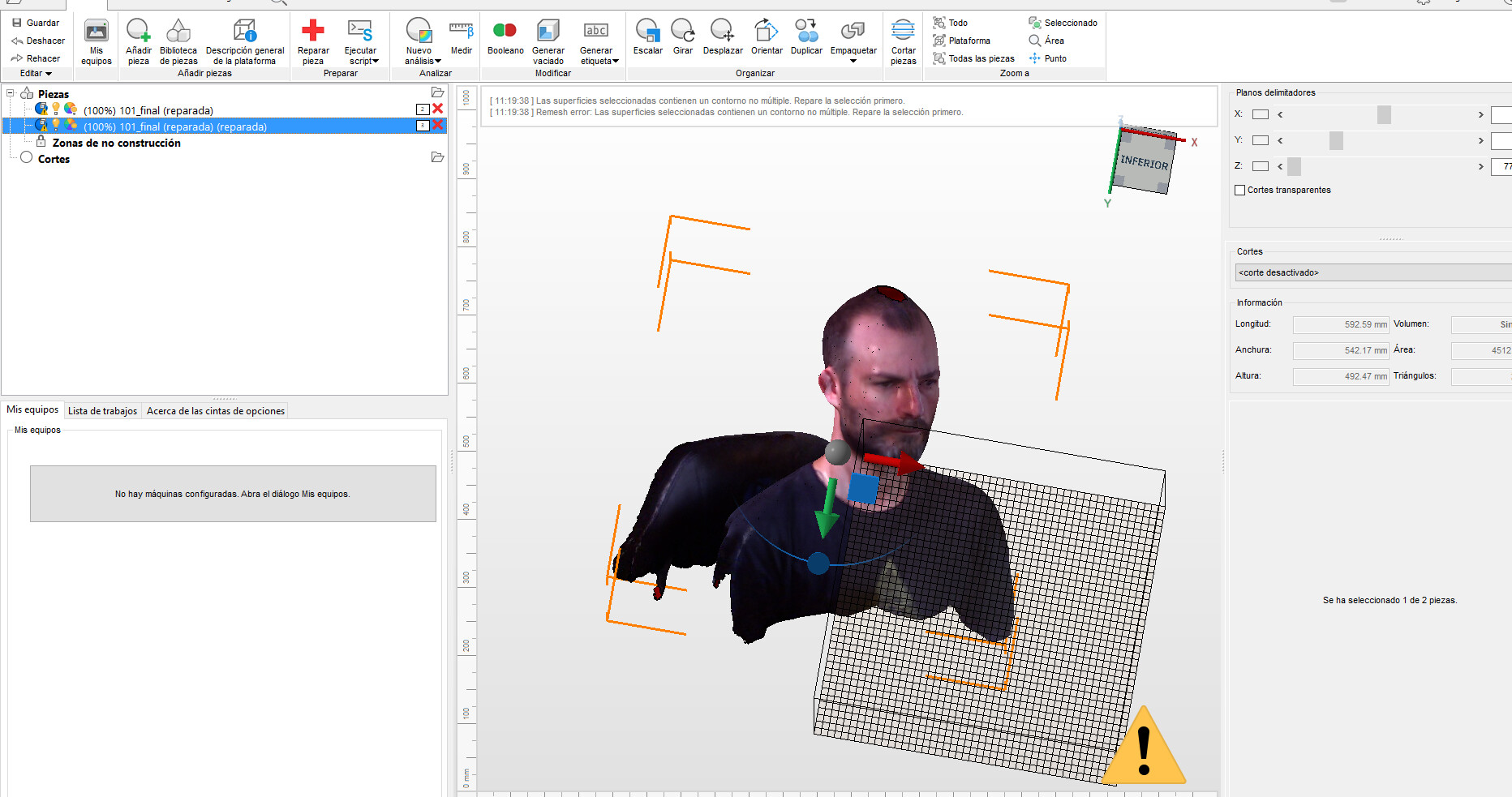Open the corte desactivado dropdown
The image size is (1512, 797).
tap(1372, 272)
